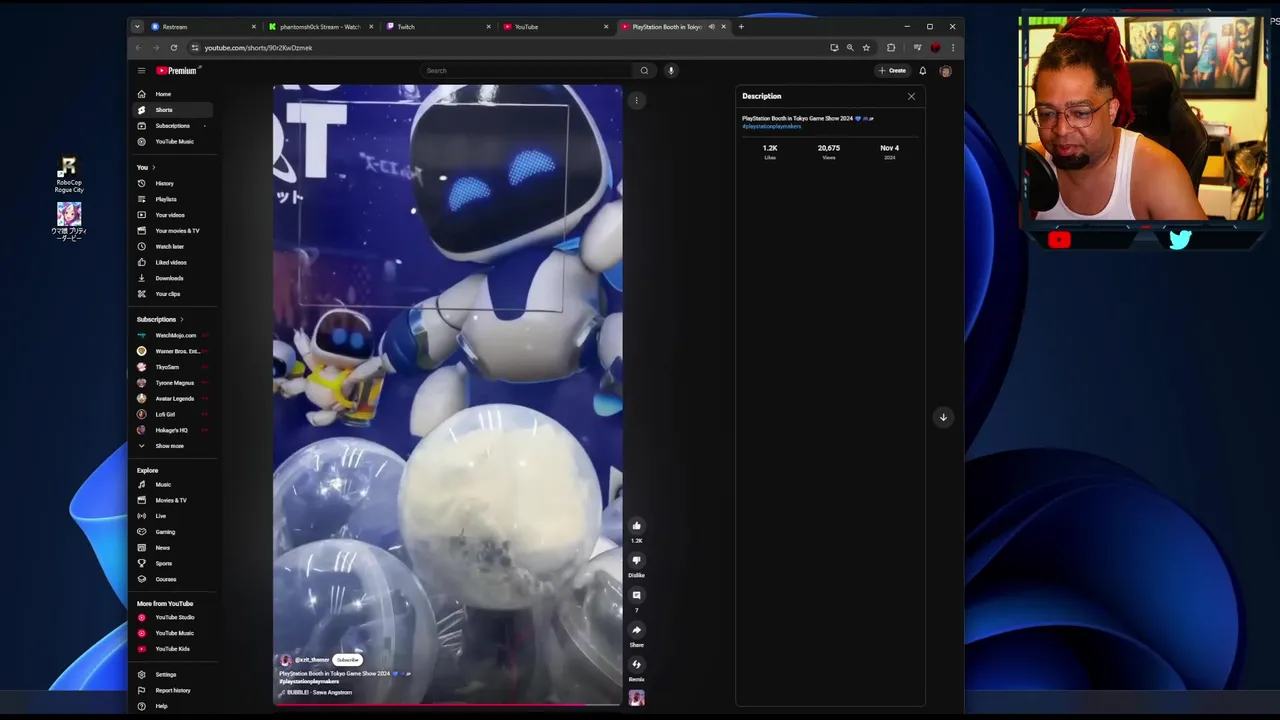1280x720 pixels.
Task: Open the browser tab search dropdown
Action: 137,27
